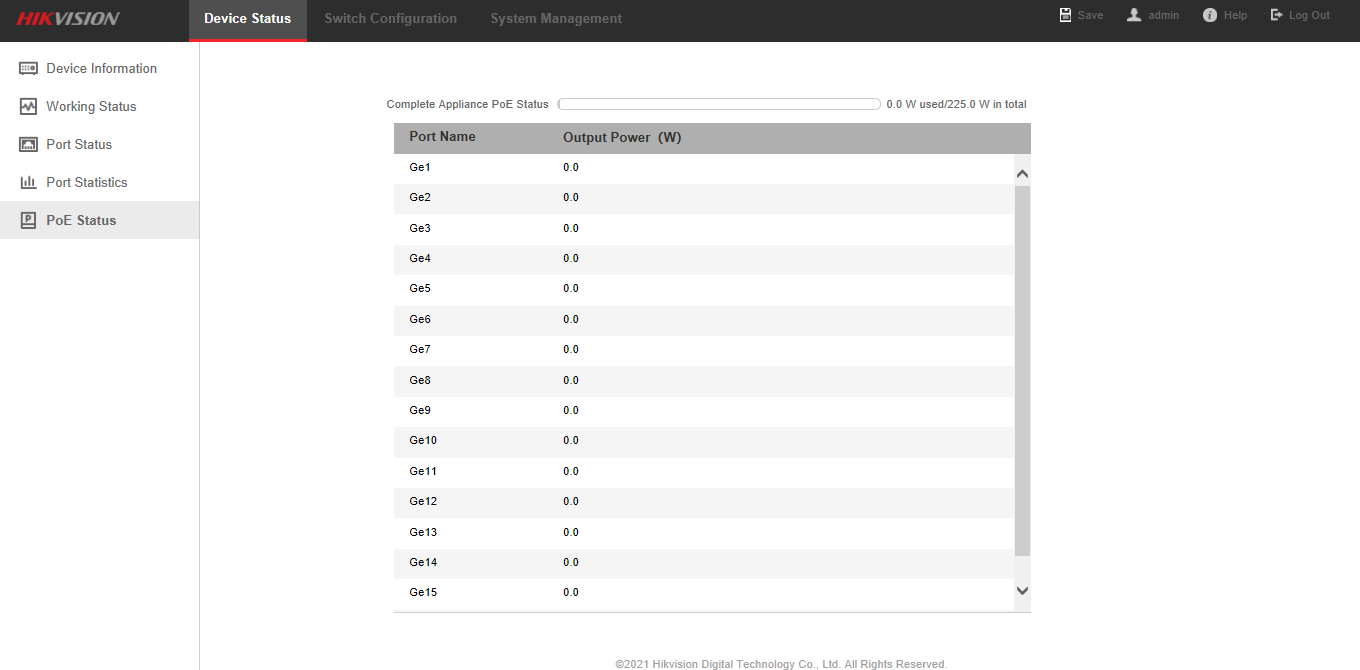Screen dimensions: 1360x670
Task: Click the Complete Appliance PoE progress bar
Action: 718,104
